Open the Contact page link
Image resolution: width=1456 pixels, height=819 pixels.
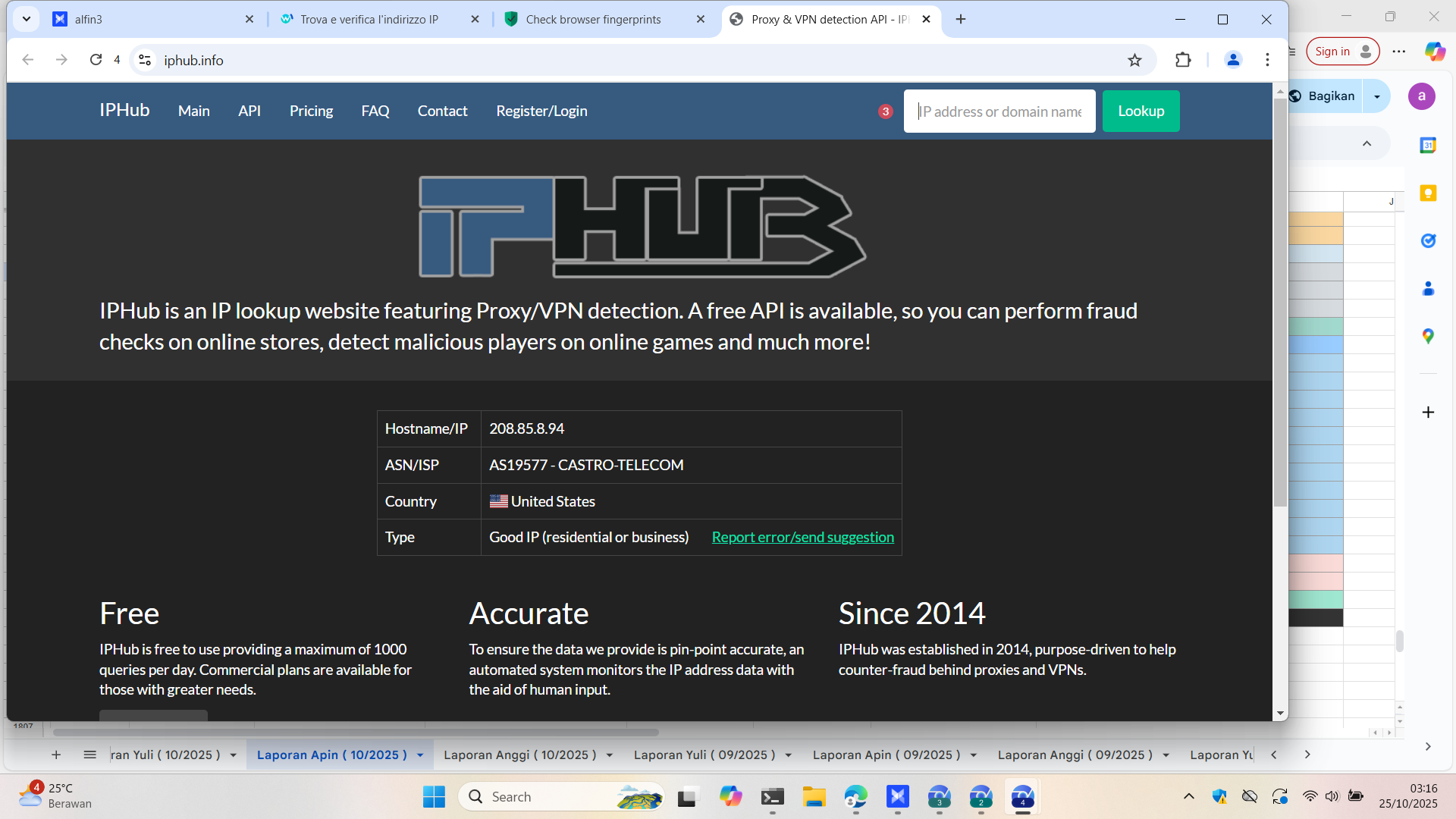(x=442, y=111)
